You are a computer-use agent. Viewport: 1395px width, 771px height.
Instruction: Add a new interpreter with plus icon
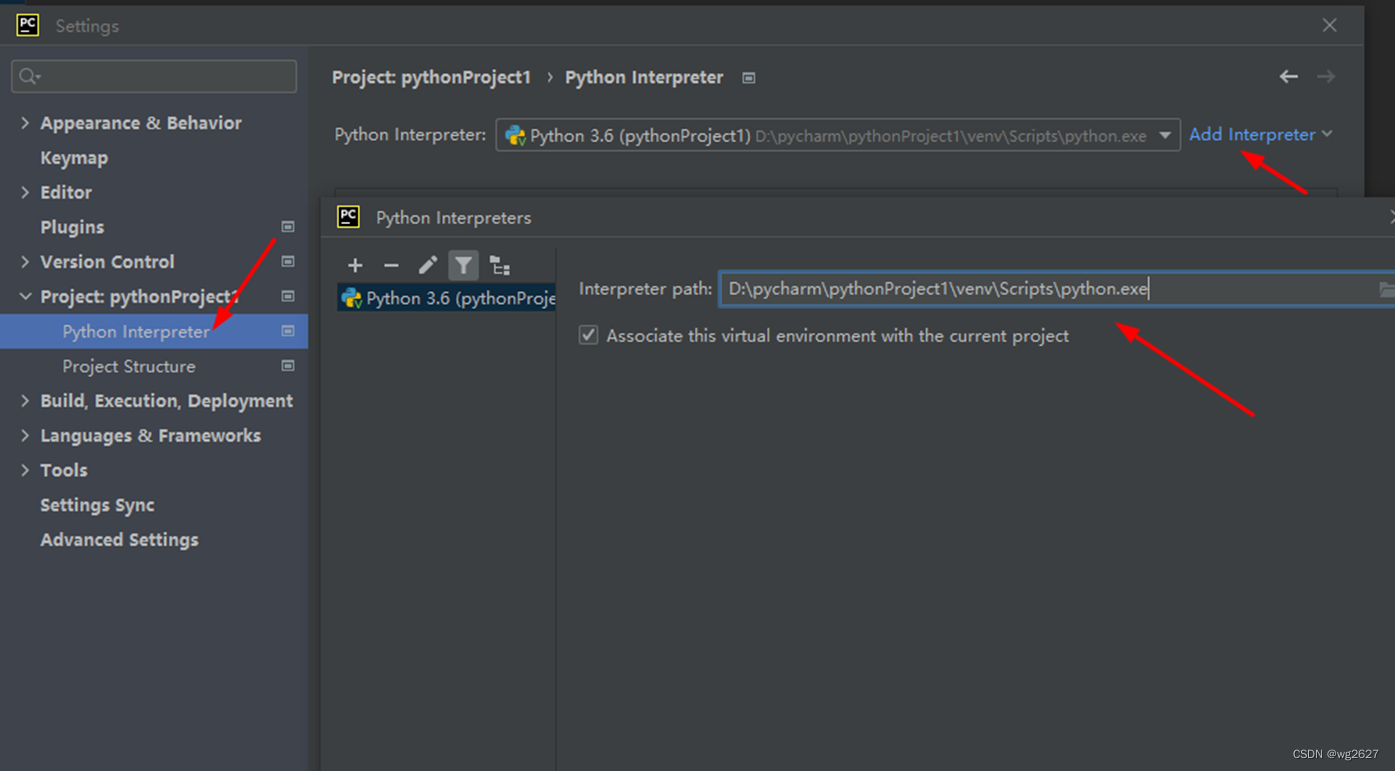tap(355, 265)
